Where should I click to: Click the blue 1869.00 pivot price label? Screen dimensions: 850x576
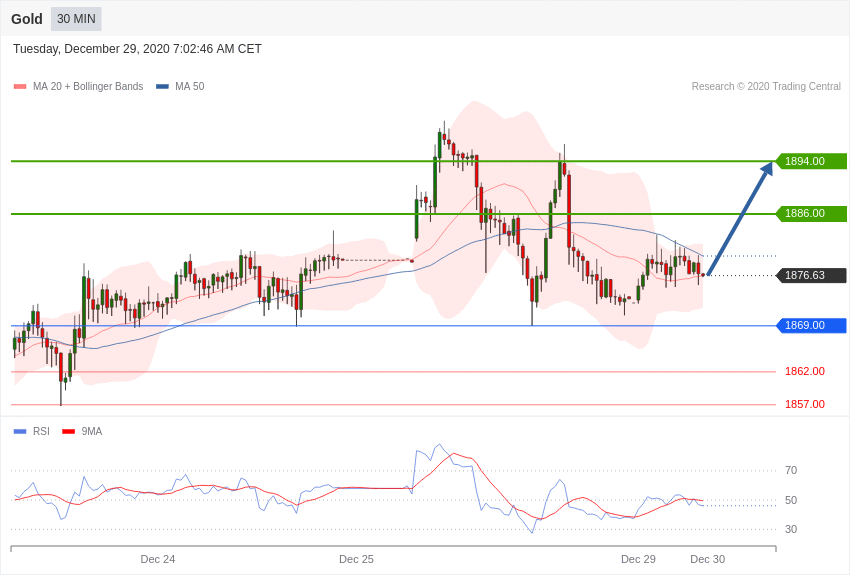811,325
